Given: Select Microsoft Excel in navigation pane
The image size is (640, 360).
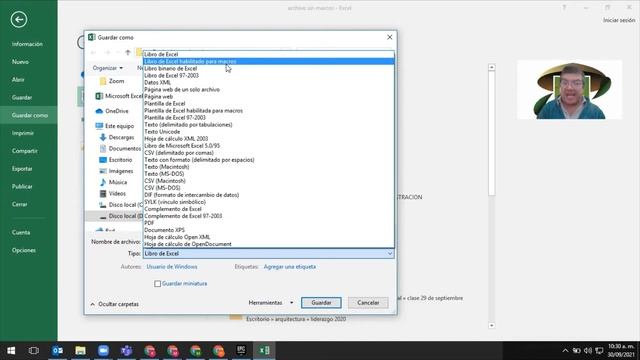Looking at the screenshot, I should [119, 96].
